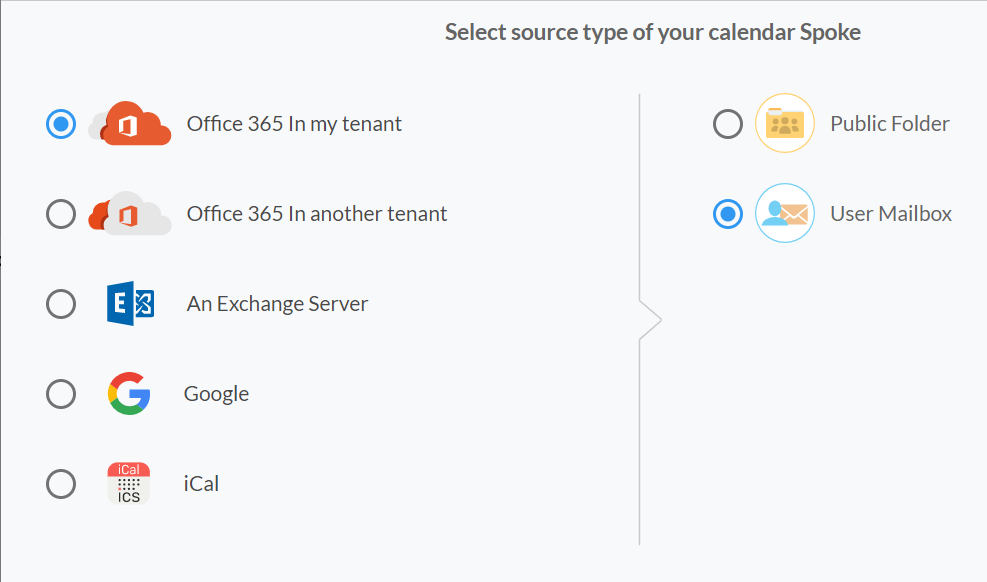
Task: Click the Office 365 in another tenant cloud icon
Action: coord(130,213)
